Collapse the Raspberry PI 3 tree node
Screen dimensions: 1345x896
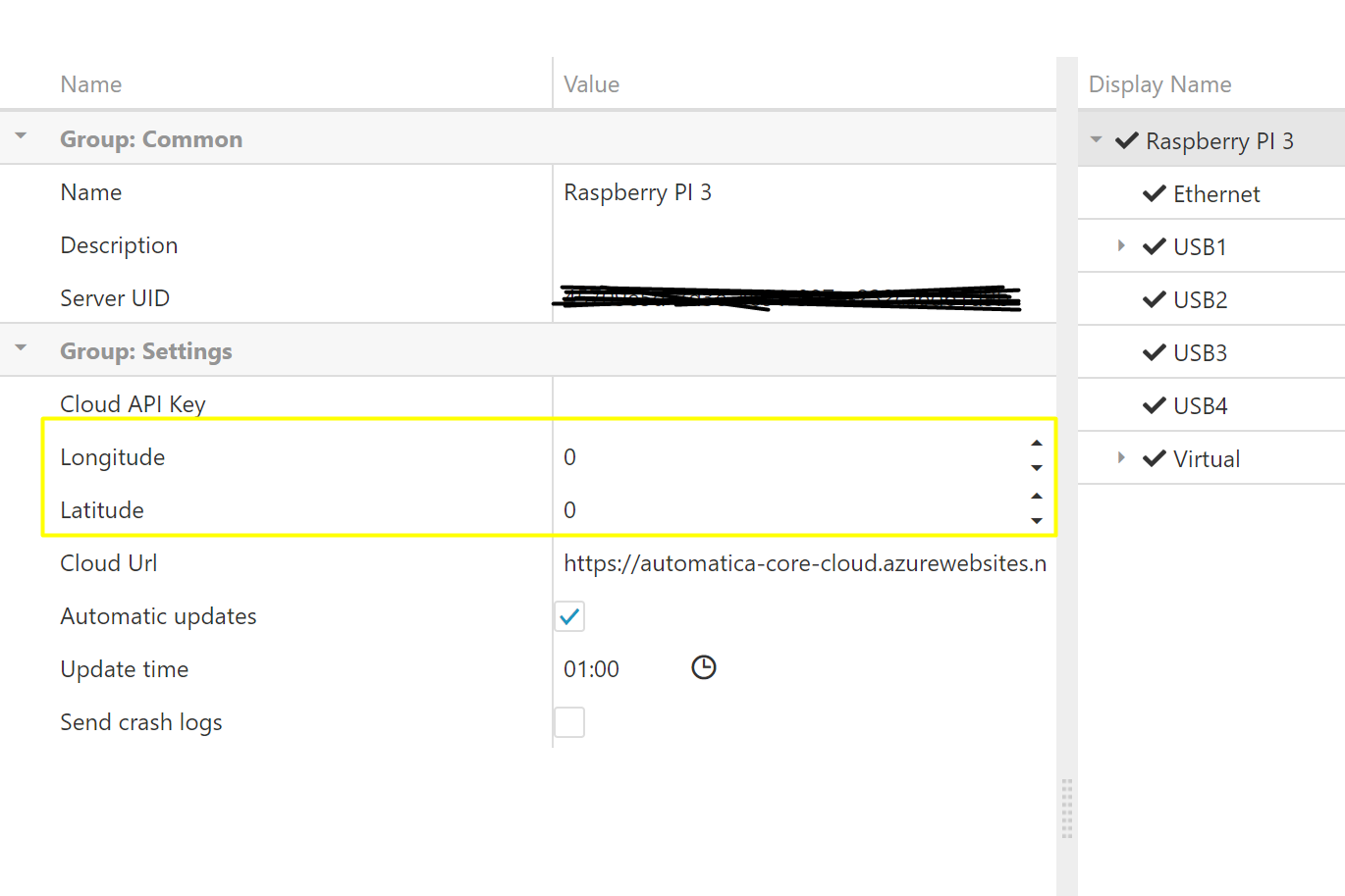pyautogui.click(x=1097, y=139)
